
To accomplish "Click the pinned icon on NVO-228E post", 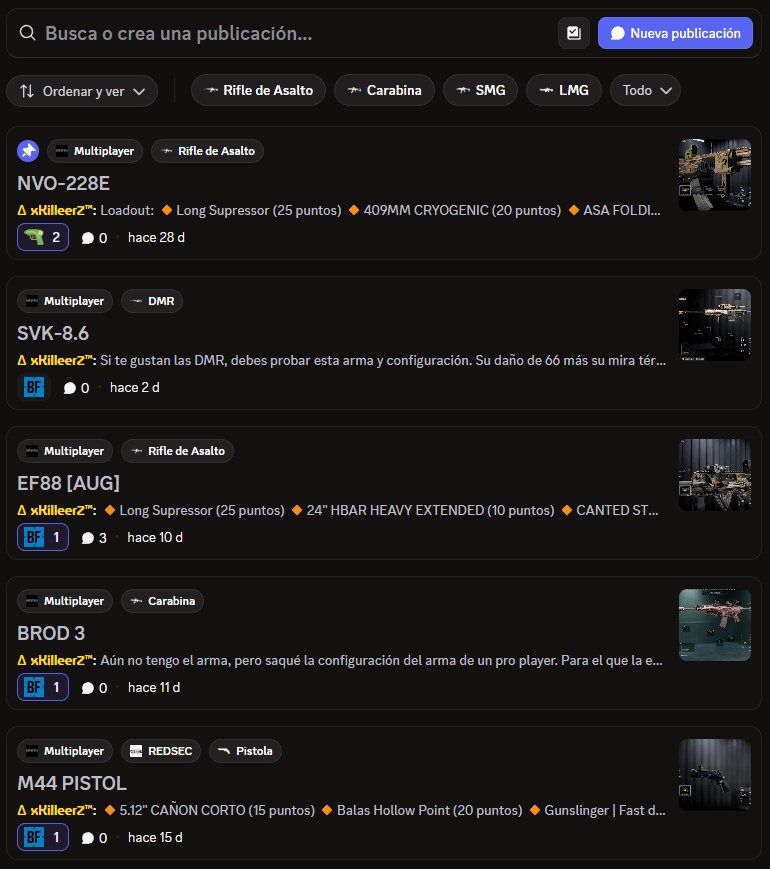I will click(x=28, y=151).
